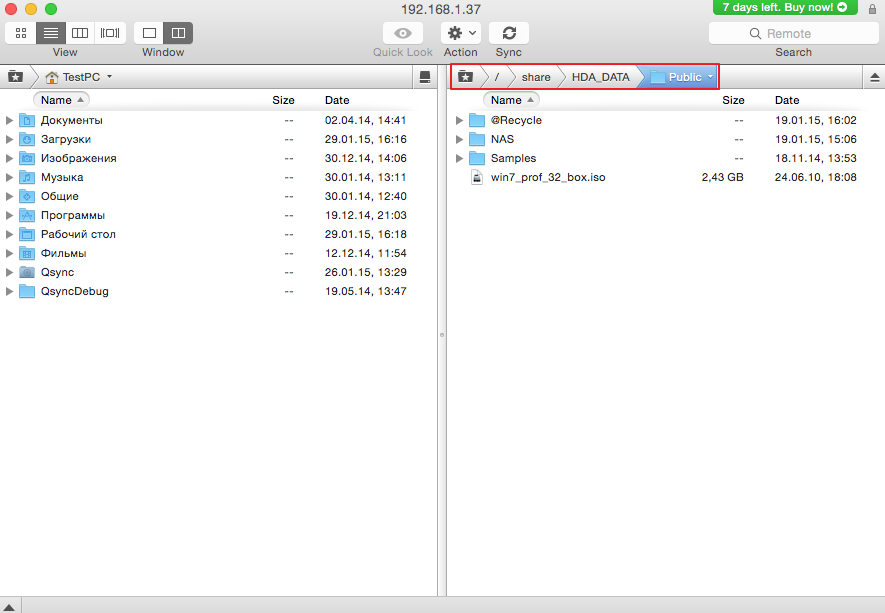This screenshot has height=613, width=885.
Task: Select the Рабочий стол folder icon
Action: (x=27, y=234)
